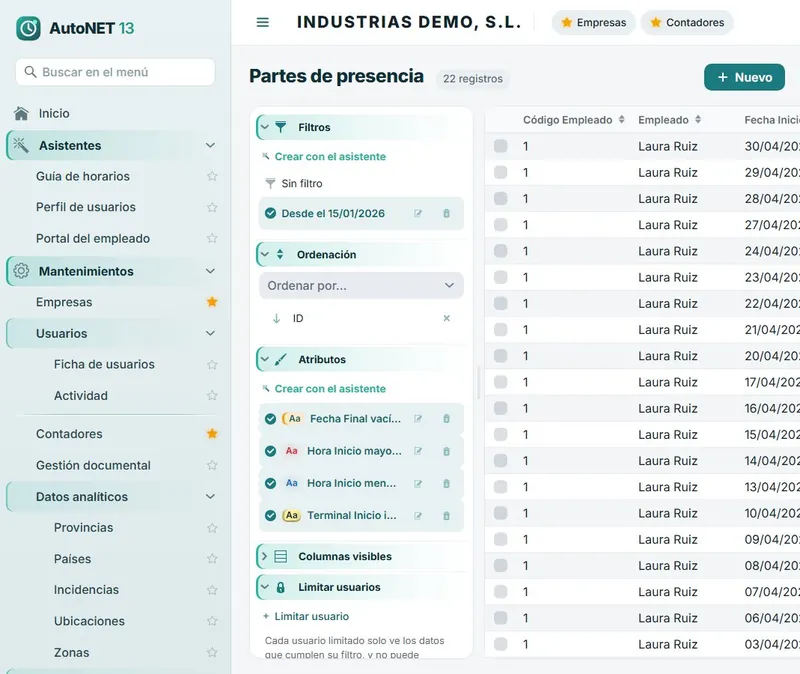Select the row dated 22/04 checkbox
The height and width of the screenshot is (674, 800).
click(x=501, y=304)
